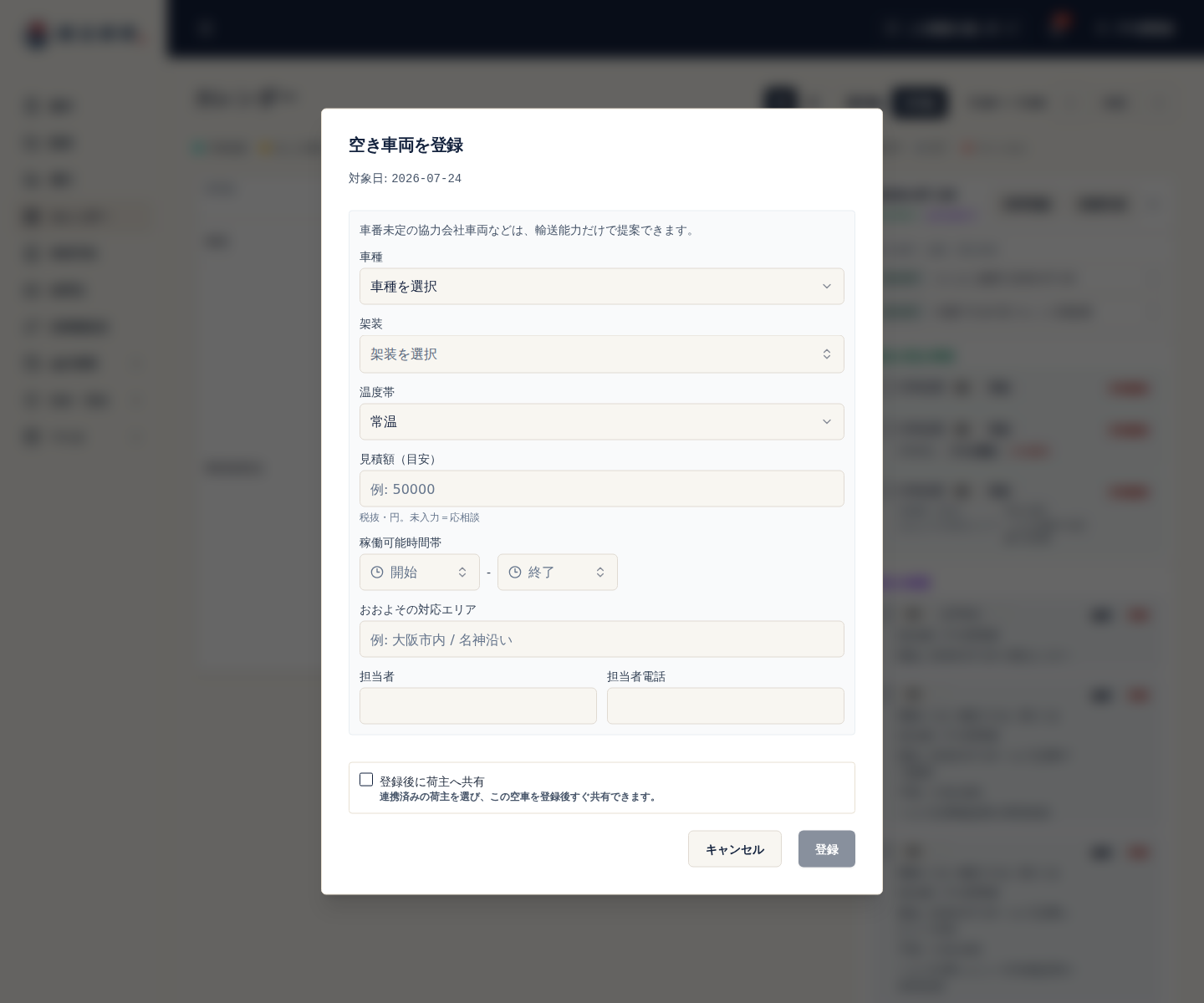This screenshot has height=1003, width=1204.
Task: Click the up-down arrows in 開始 selector
Action: point(462,572)
